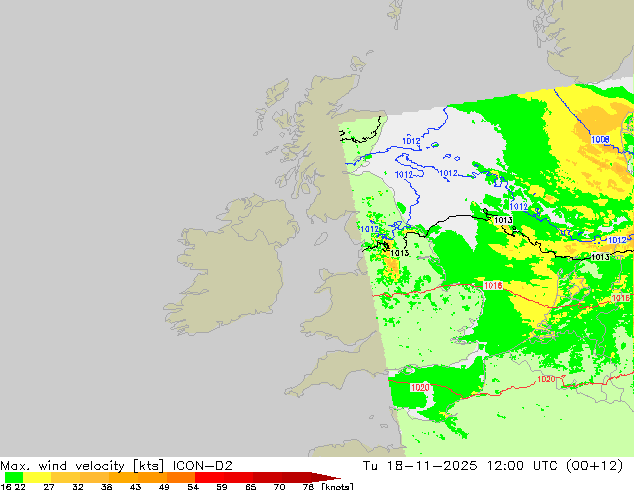Click the legend value '32'
This screenshot has height=490, width=634.
point(78,486)
